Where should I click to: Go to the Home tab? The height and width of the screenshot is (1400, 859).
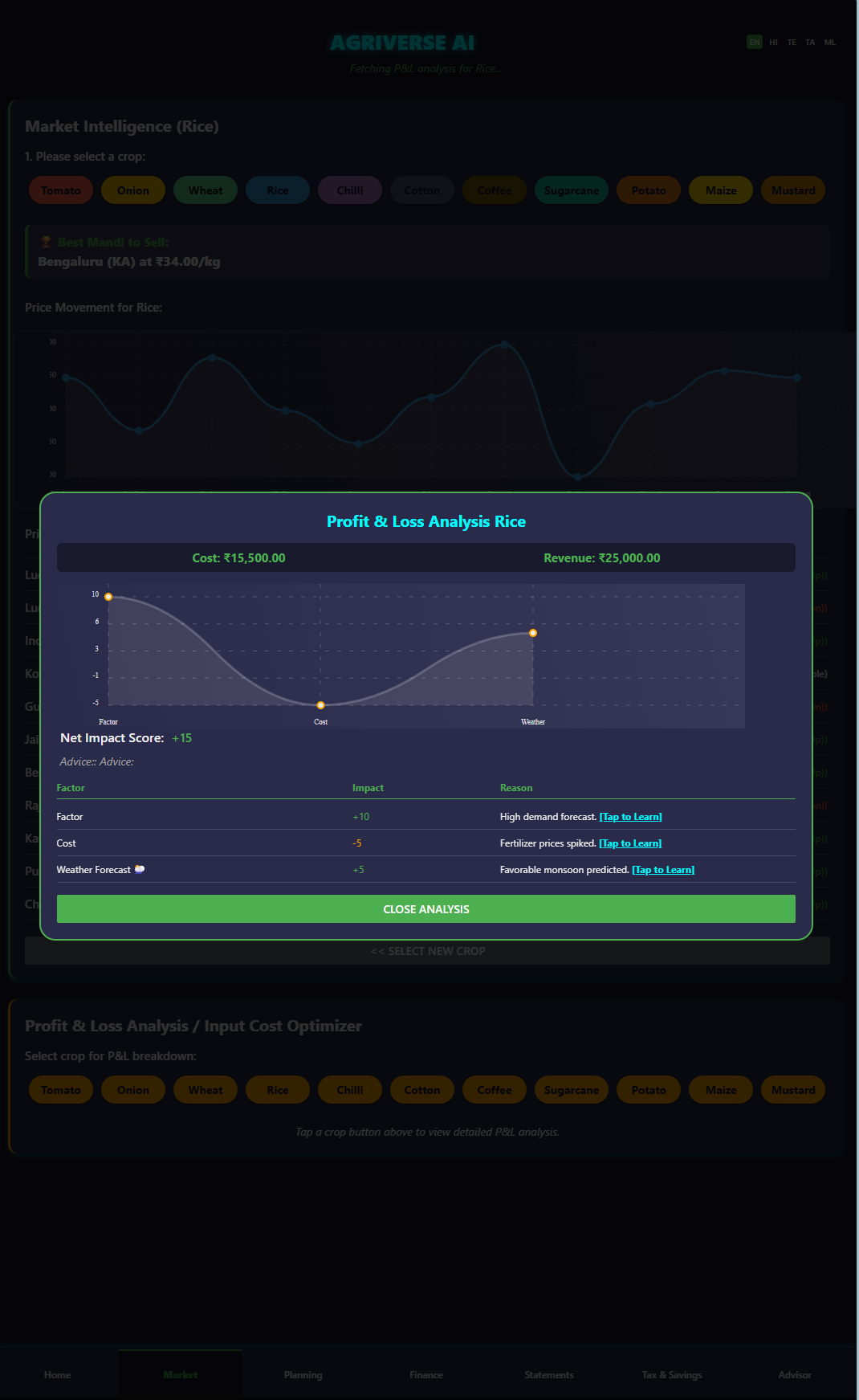click(58, 1375)
